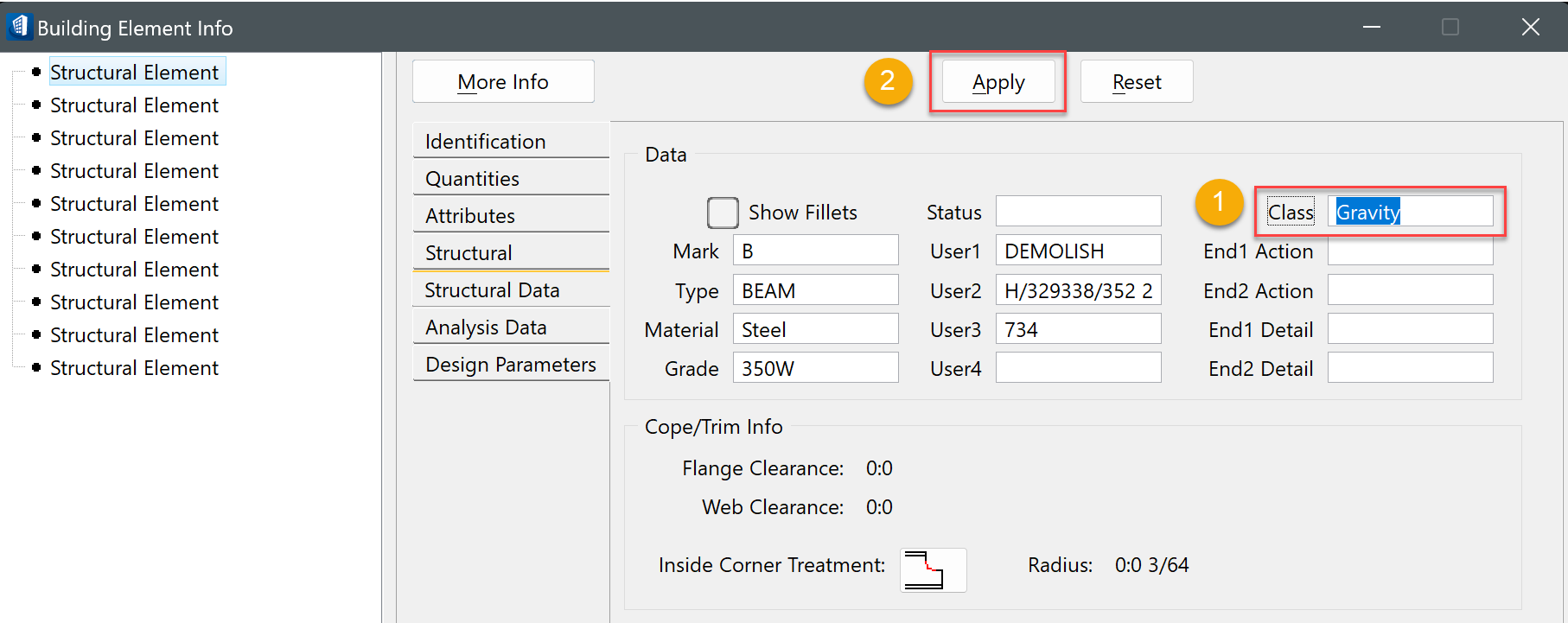Open the Inside Corner Treatment icon button
This screenshot has height=623, width=1568.
coord(934,569)
